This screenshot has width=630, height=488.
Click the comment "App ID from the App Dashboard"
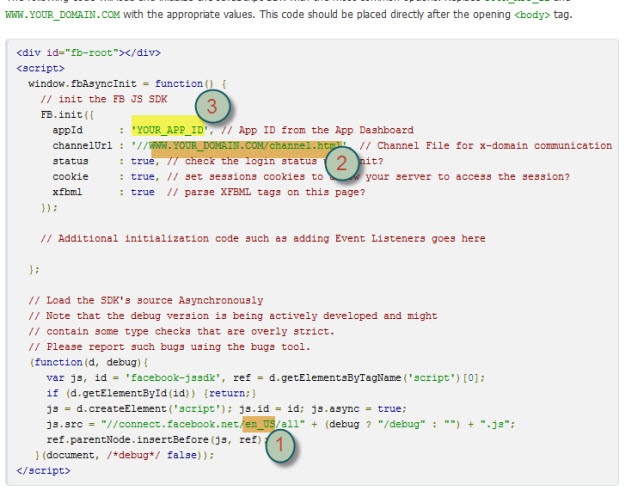[x=317, y=130]
